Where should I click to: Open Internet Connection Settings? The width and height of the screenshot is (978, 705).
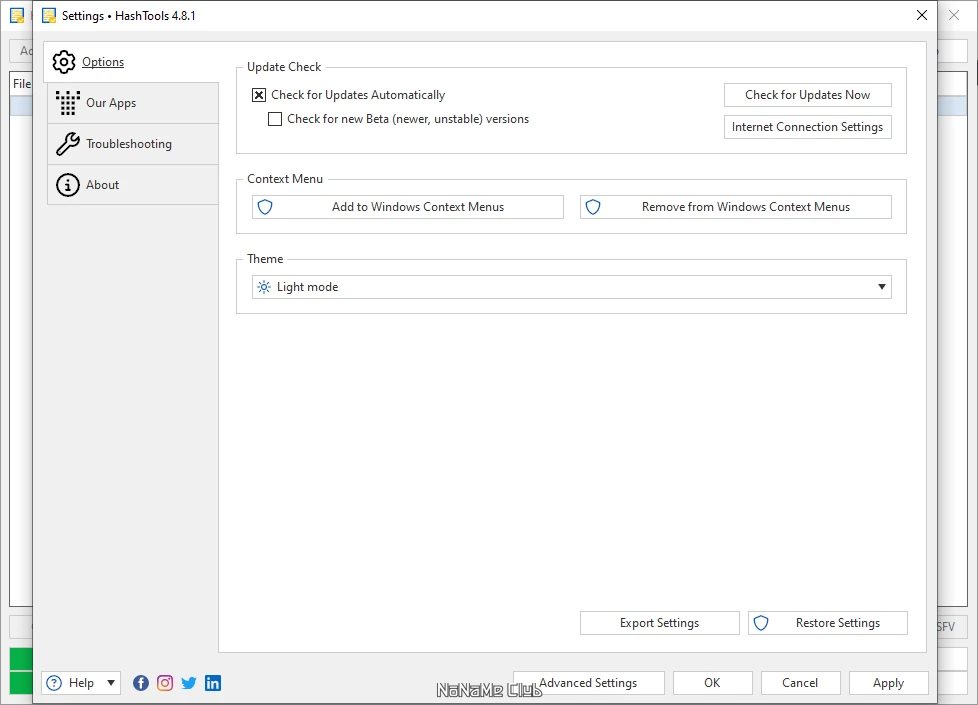tap(807, 127)
